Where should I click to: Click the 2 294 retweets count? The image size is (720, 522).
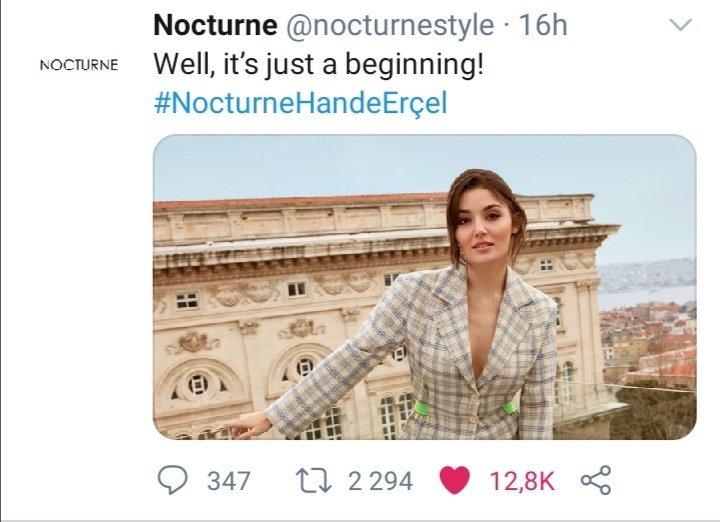coord(379,481)
